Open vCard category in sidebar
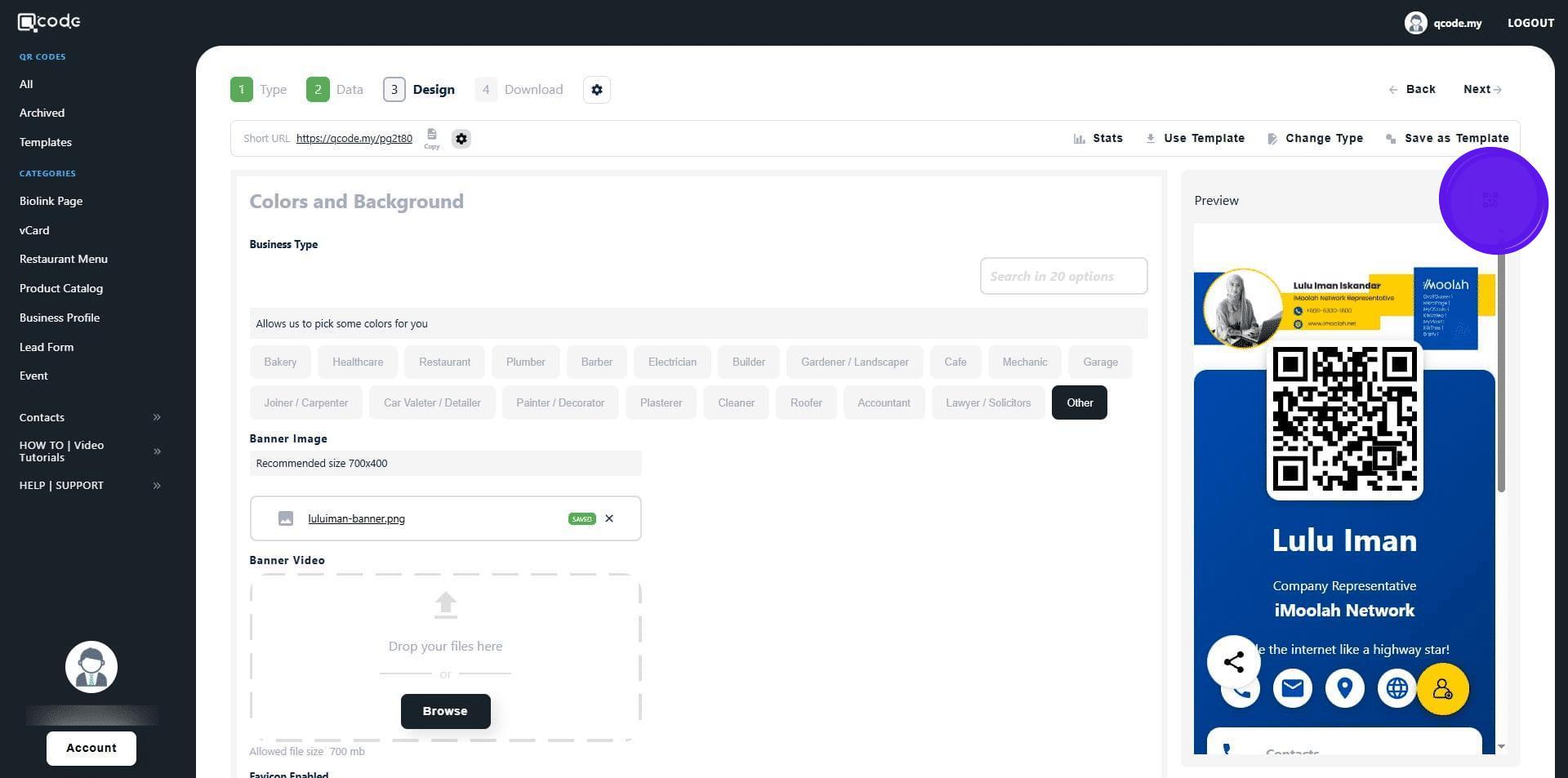Screen dimensions: 1568x778 click(34, 230)
